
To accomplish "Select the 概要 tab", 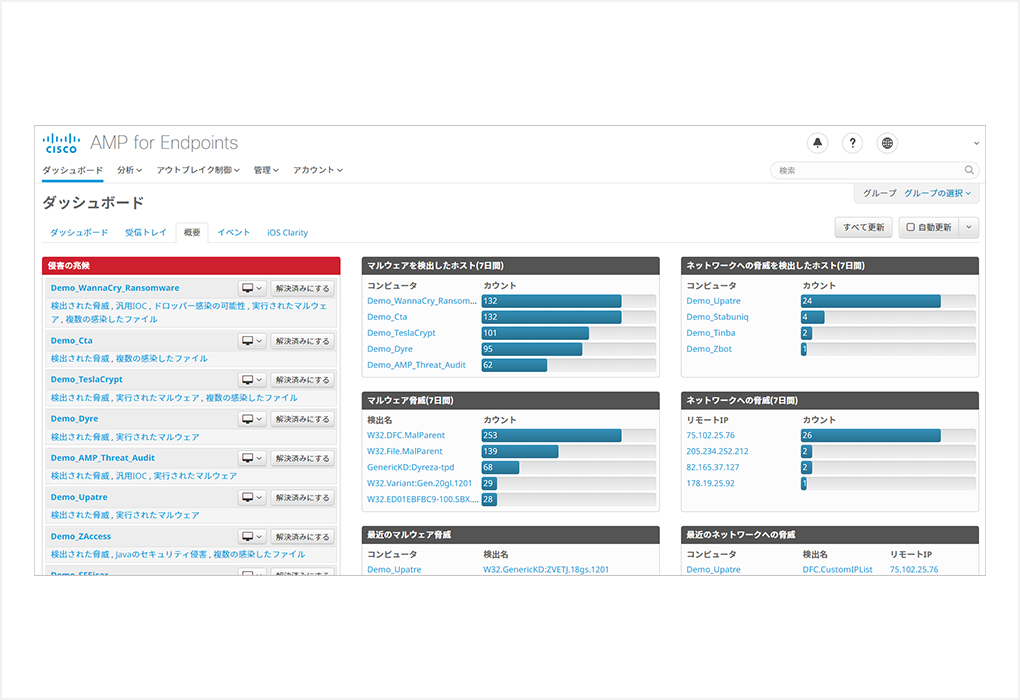I will [192, 232].
